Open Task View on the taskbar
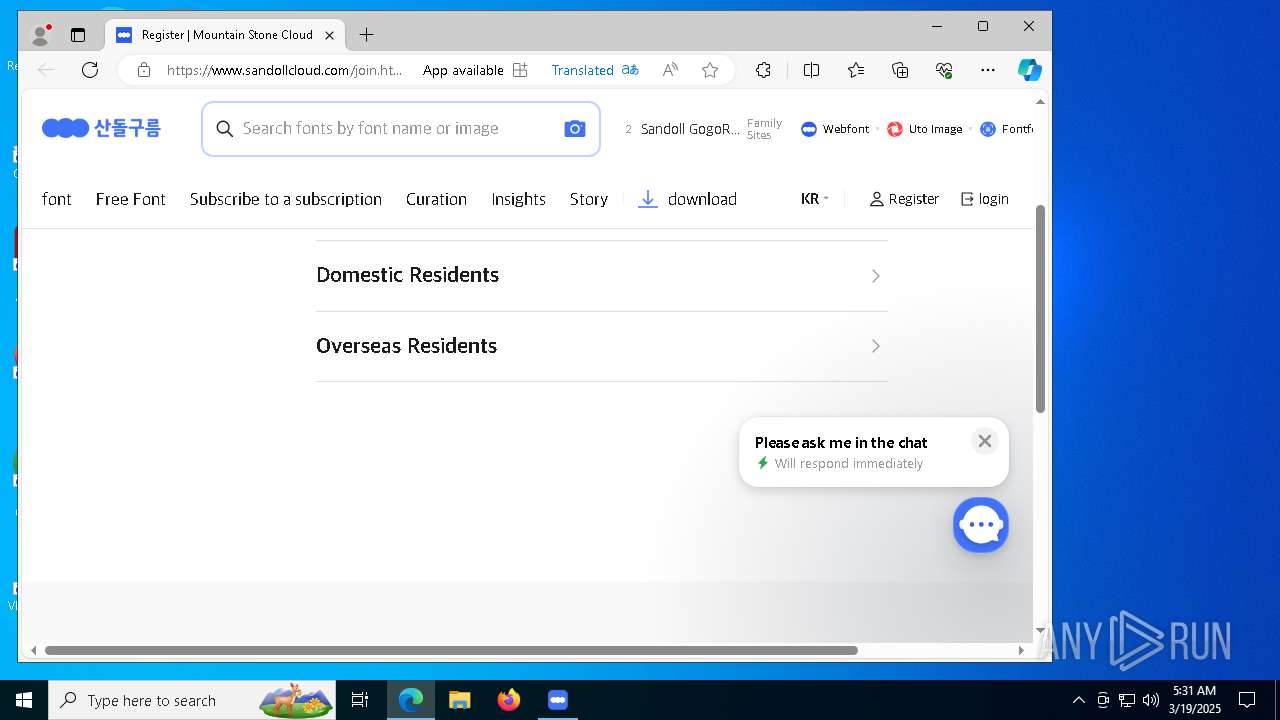Image resolution: width=1280 pixels, height=720 pixels. click(x=360, y=700)
